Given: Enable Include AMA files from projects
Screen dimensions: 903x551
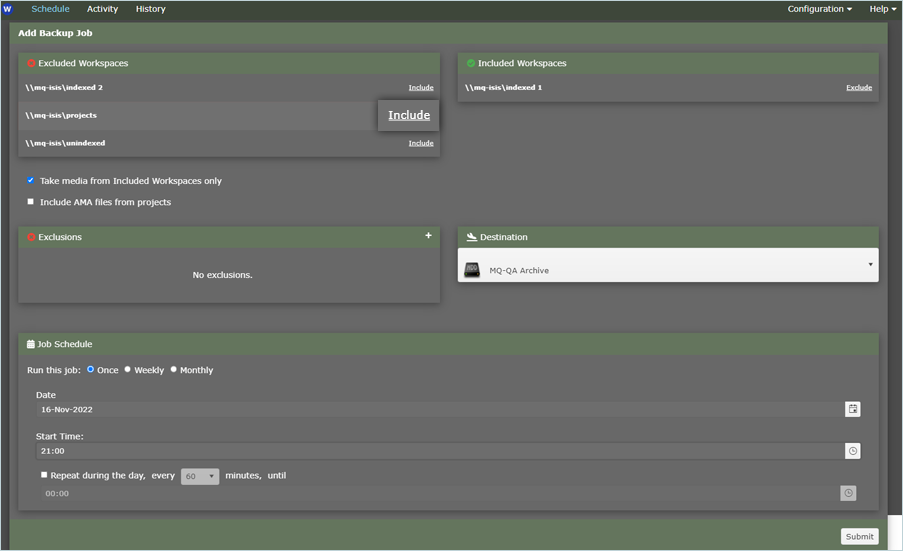Looking at the screenshot, I should pos(31,202).
